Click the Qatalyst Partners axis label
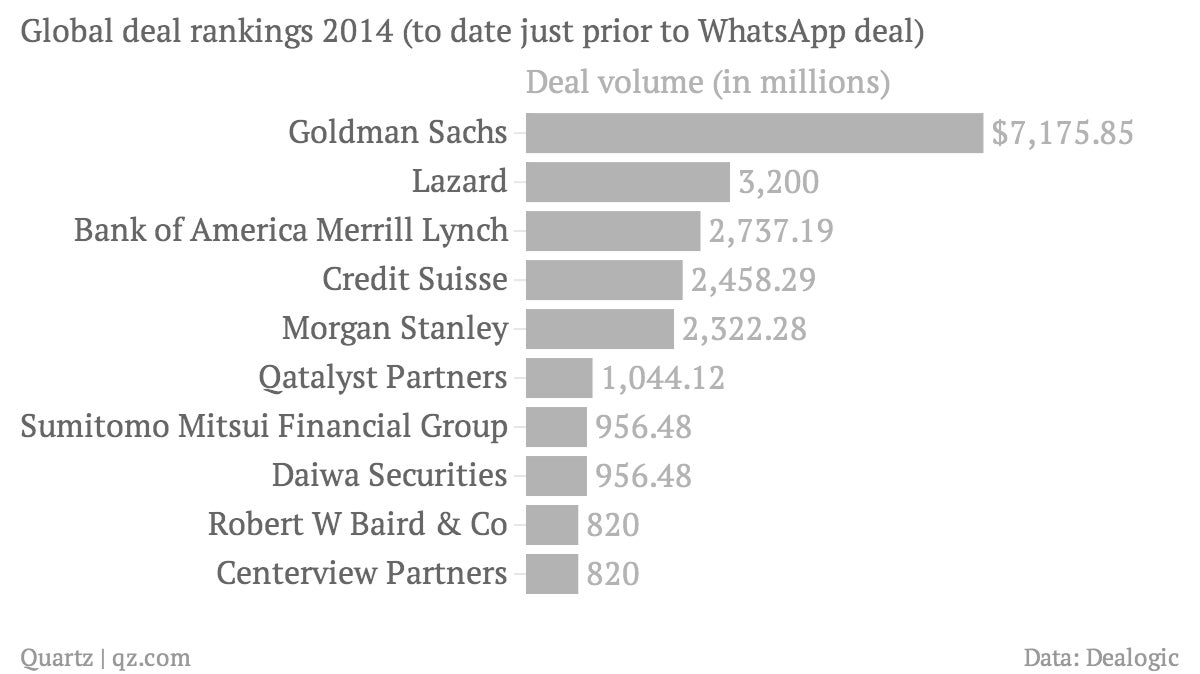1200x674 pixels. (382, 378)
